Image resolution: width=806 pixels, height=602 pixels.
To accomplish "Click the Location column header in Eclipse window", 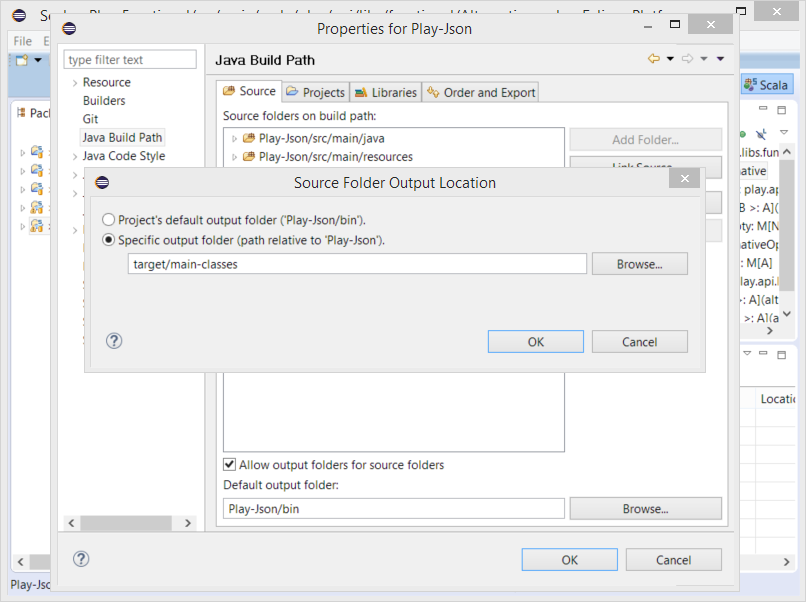I will pyautogui.click(x=776, y=399).
